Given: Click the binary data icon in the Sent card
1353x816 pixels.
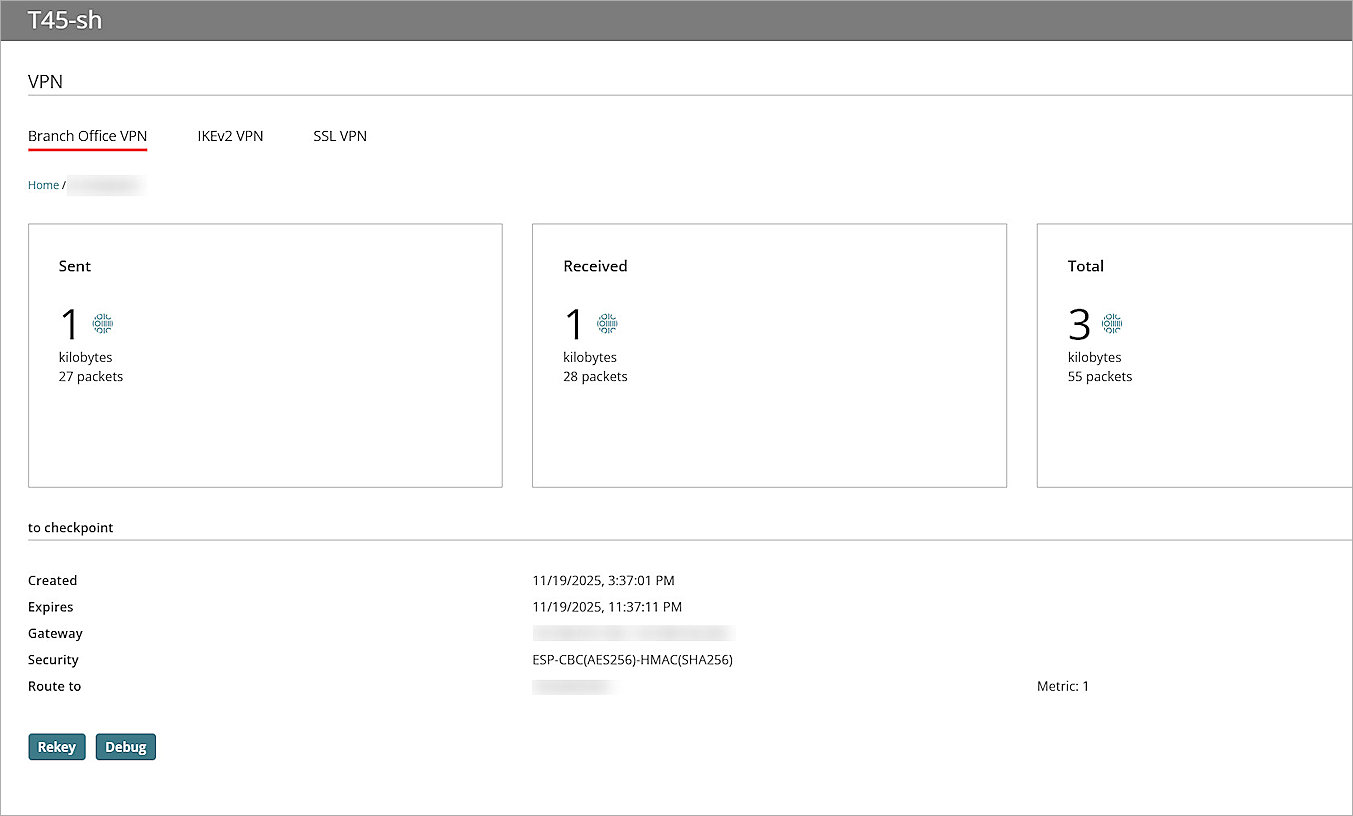Looking at the screenshot, I should coord(101,322).
